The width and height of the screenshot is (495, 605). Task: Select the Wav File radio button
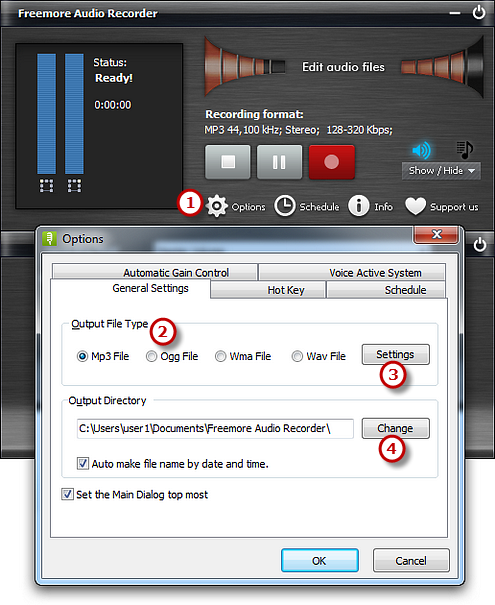pos(297,356)
